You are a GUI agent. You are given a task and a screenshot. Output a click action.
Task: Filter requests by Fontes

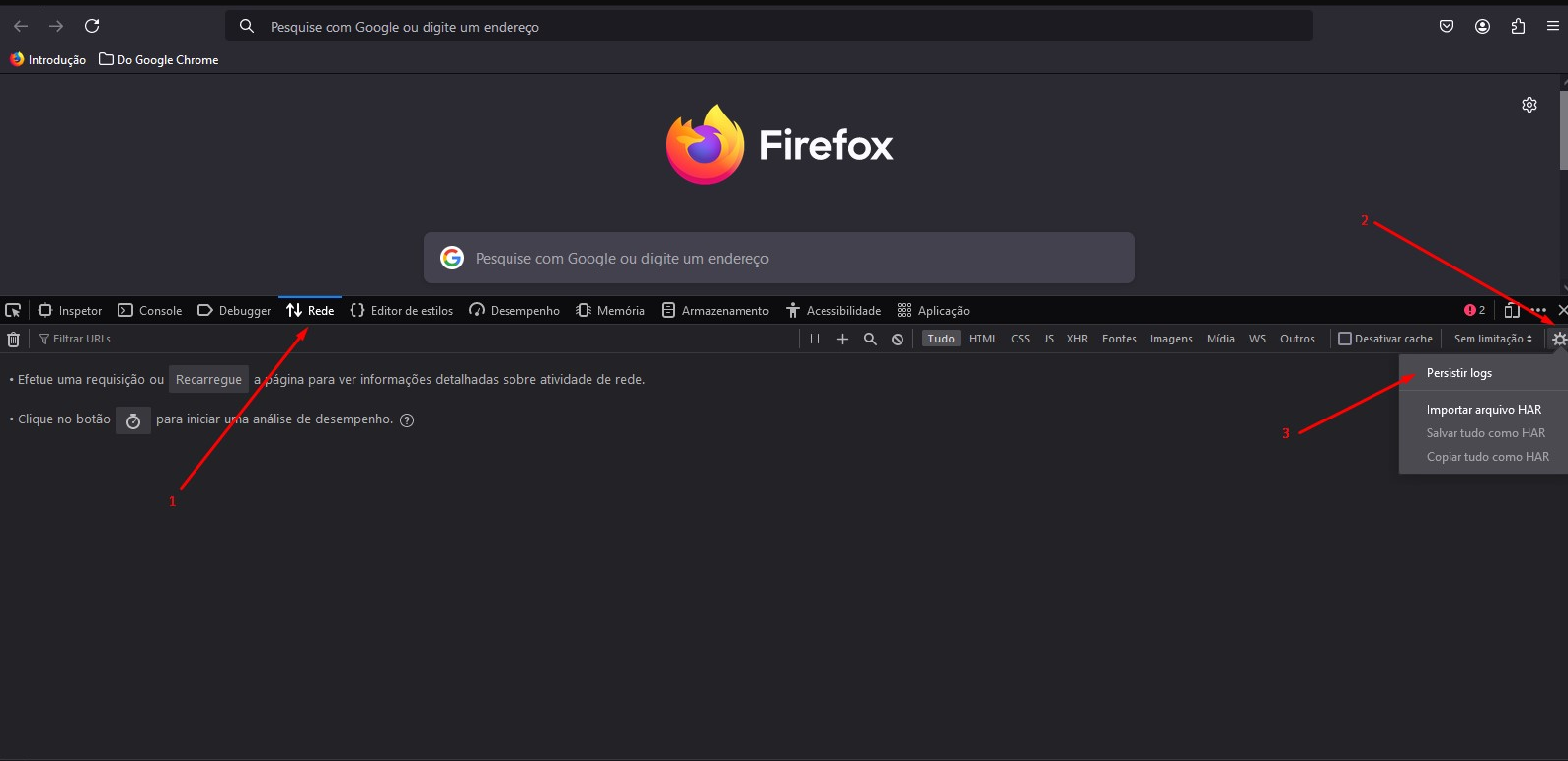[1120, 339]
